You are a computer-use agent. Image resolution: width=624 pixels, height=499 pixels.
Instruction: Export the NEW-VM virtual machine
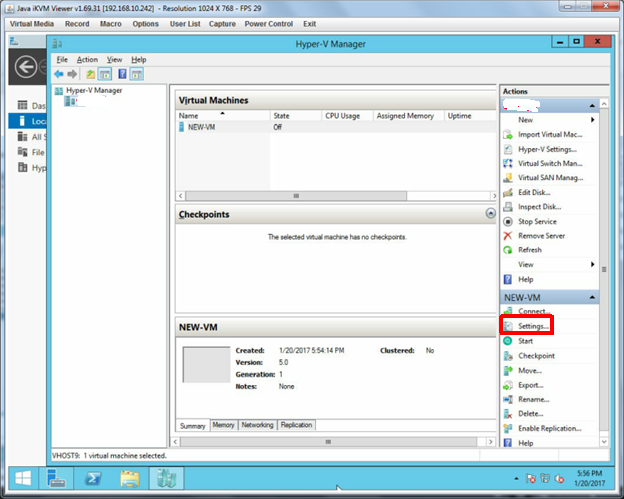click(x=530, y=385)
